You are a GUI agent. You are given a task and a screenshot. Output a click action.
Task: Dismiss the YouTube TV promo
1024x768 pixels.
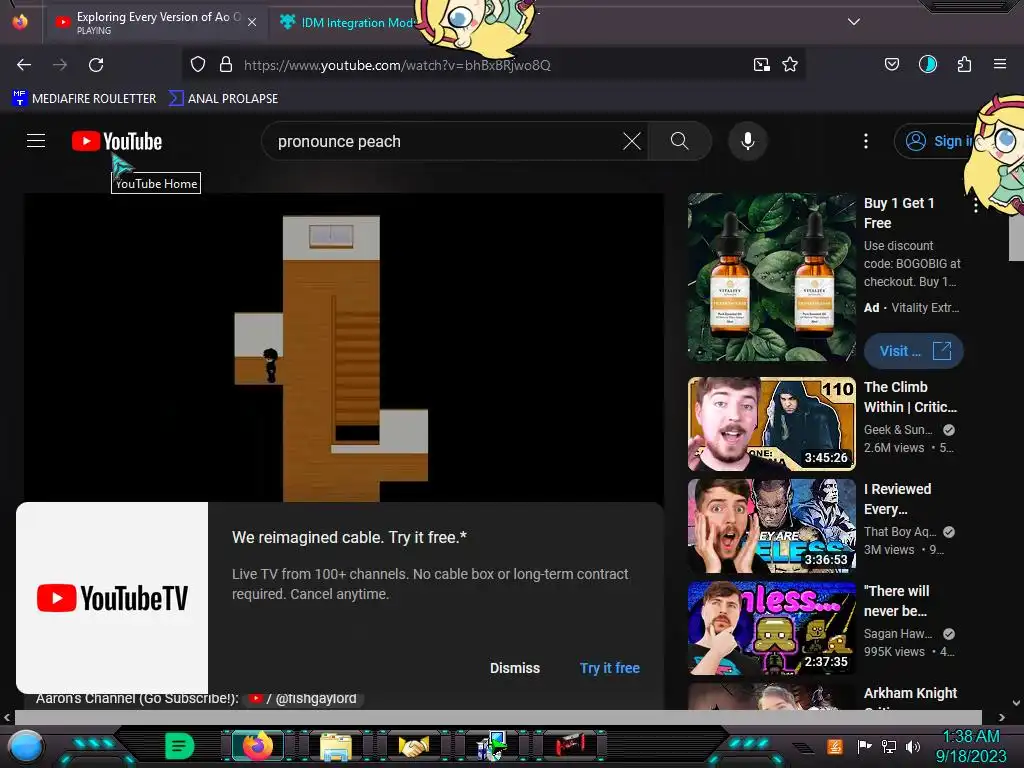[515, 668]
